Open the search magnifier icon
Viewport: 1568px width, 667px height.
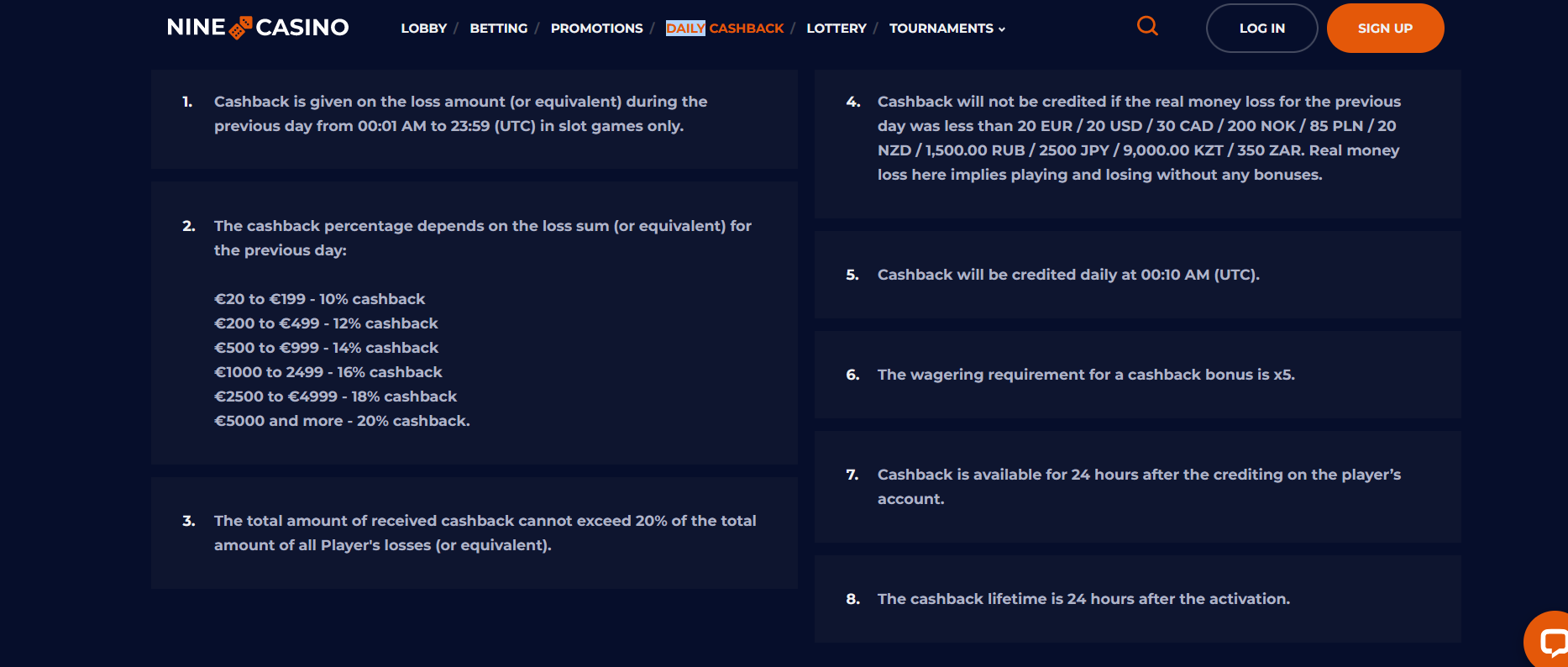pyautogui.click(x=1147, y=26)
